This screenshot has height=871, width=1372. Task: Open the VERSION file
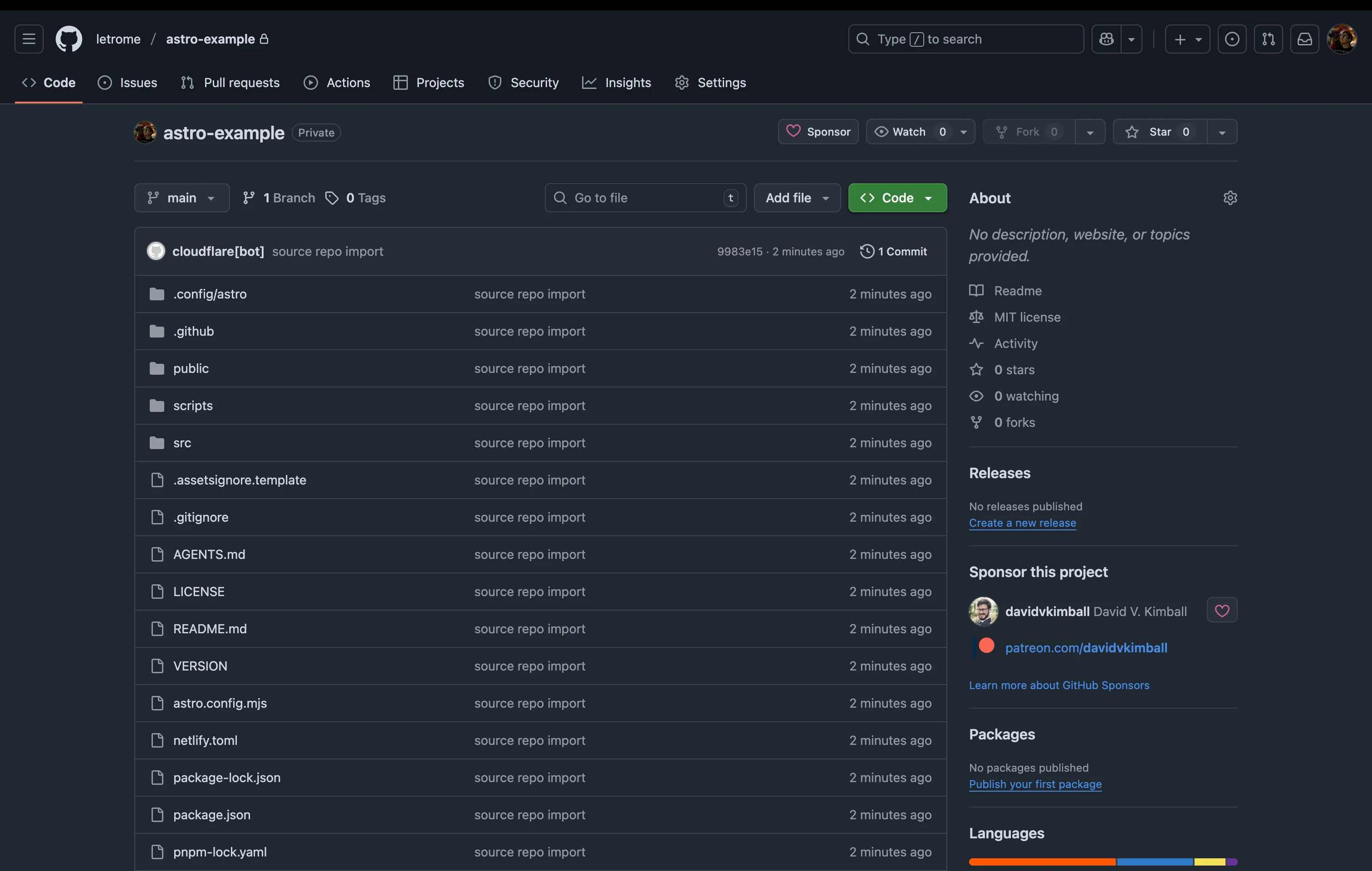[200, 666]
